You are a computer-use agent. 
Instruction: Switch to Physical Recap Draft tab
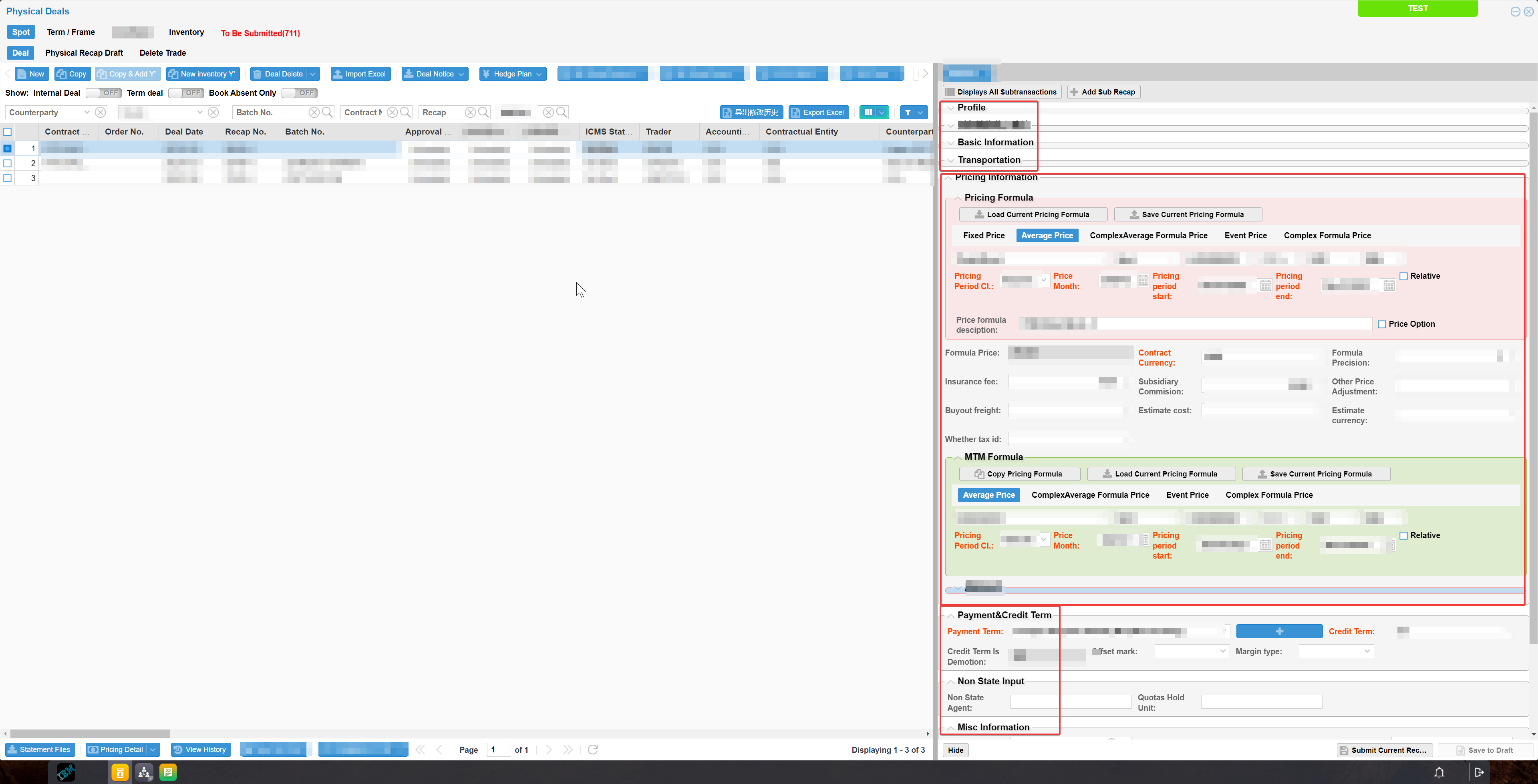click(84, 53)
